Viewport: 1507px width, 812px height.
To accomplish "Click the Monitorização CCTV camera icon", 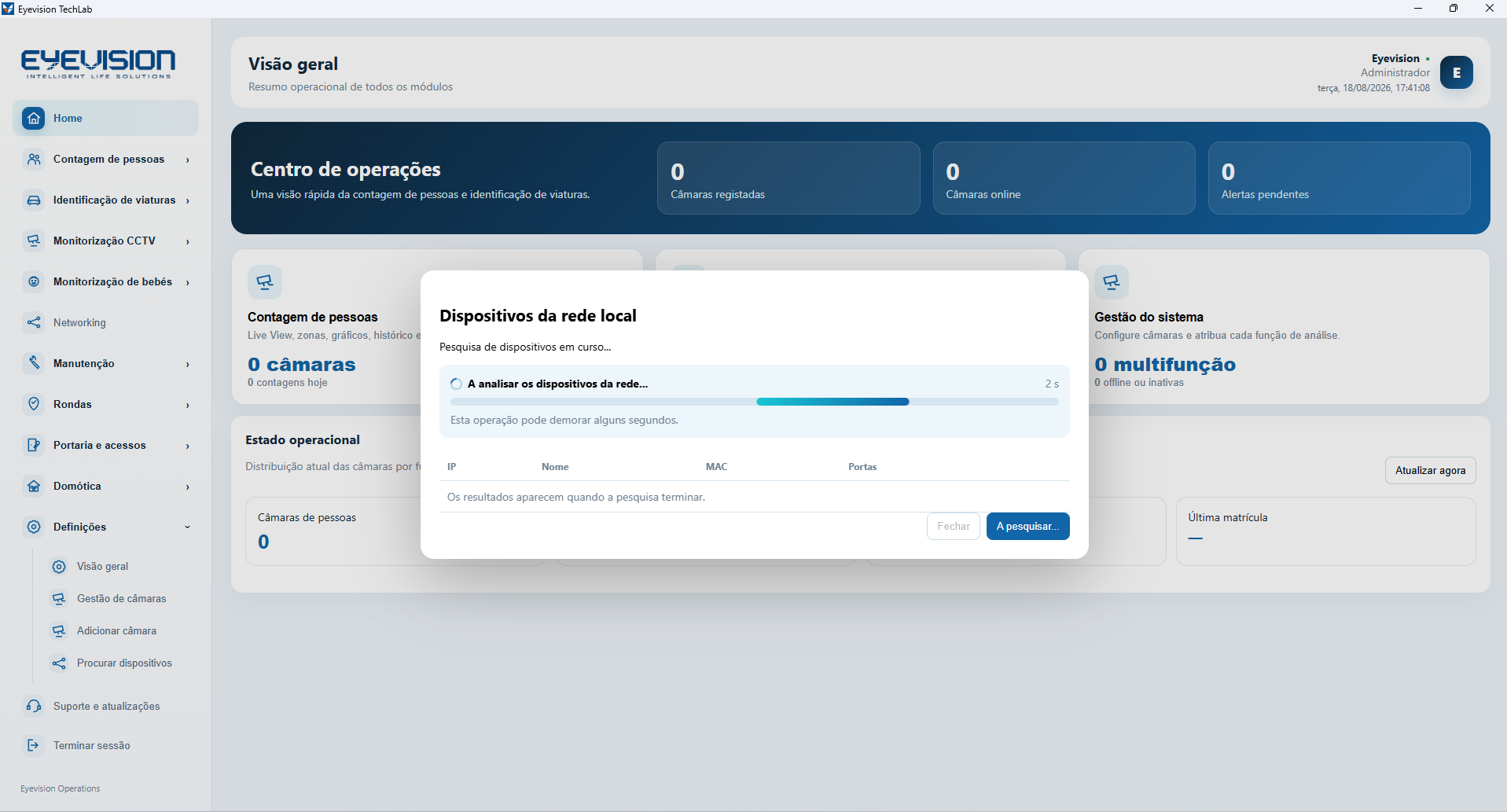I will [x=34, y=241].
